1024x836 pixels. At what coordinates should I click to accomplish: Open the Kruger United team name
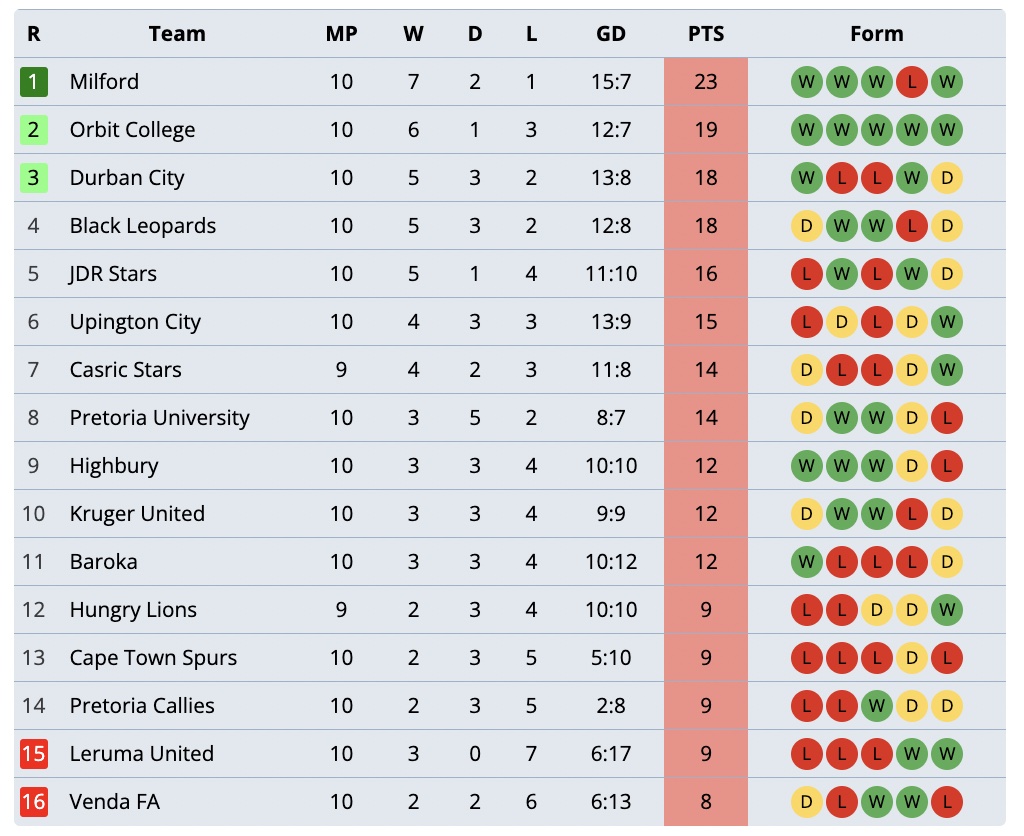(137, 514)
